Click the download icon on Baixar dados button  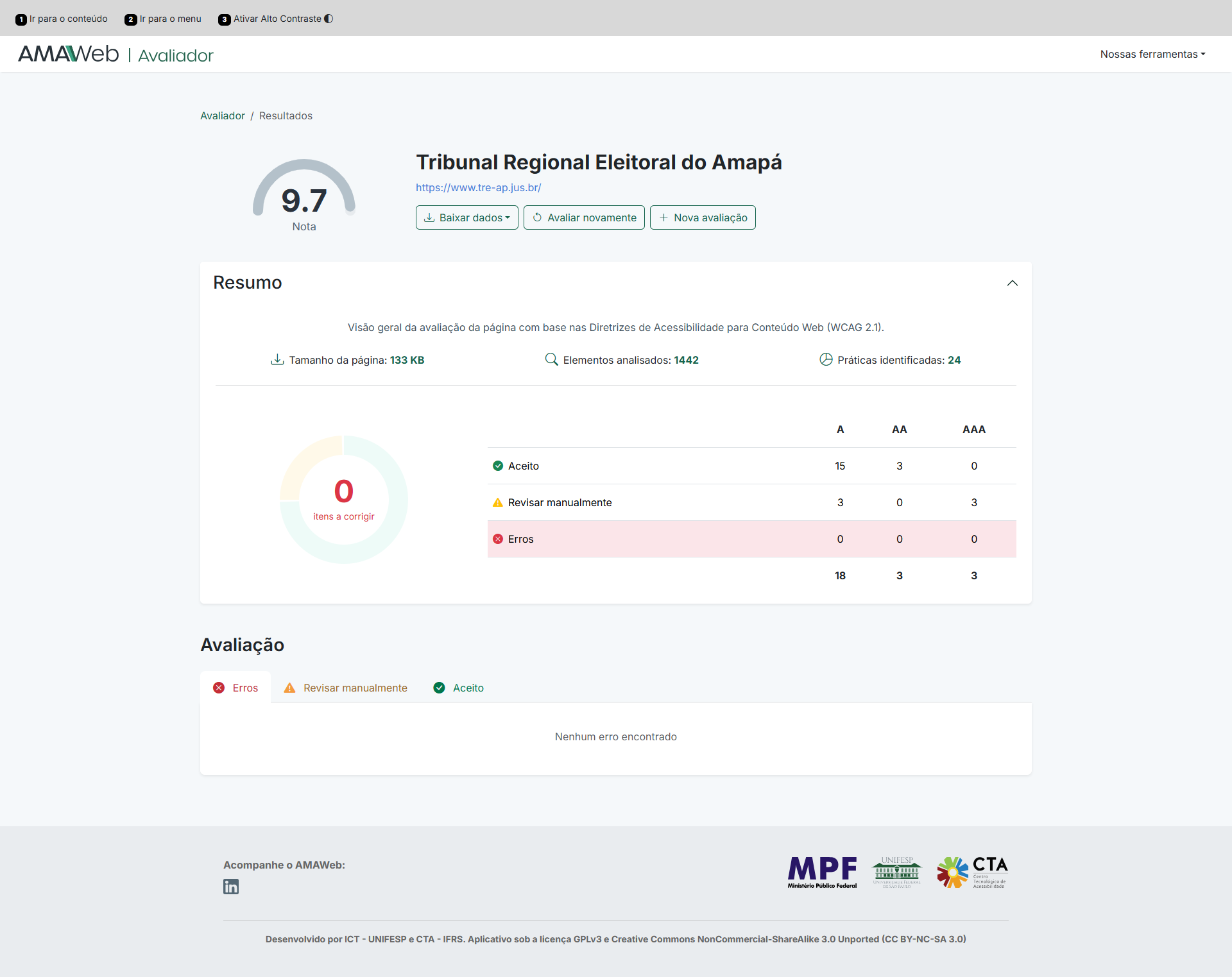(429, 217)
